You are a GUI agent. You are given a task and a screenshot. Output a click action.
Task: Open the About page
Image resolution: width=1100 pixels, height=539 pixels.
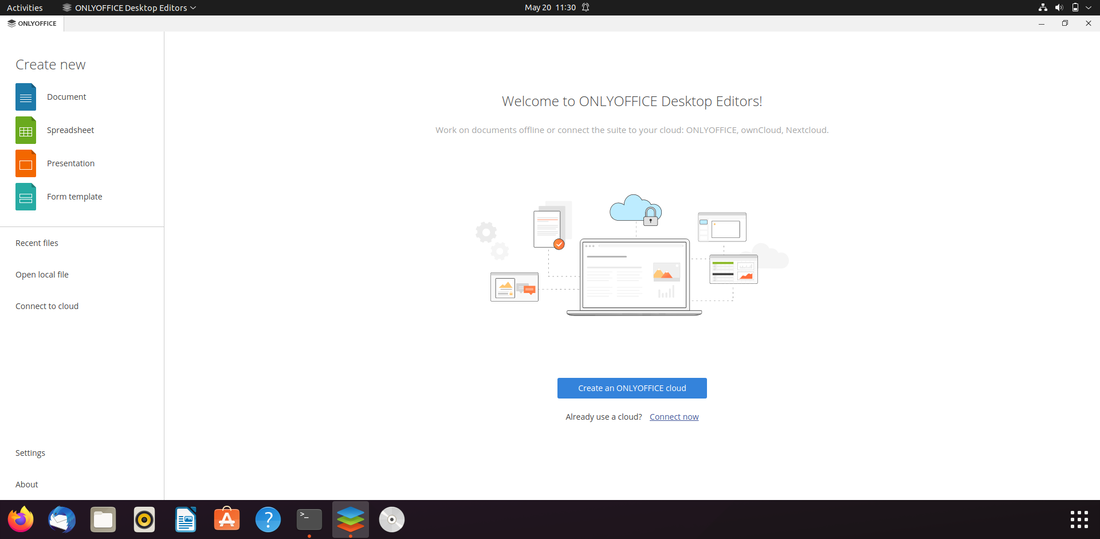(27, 484)
